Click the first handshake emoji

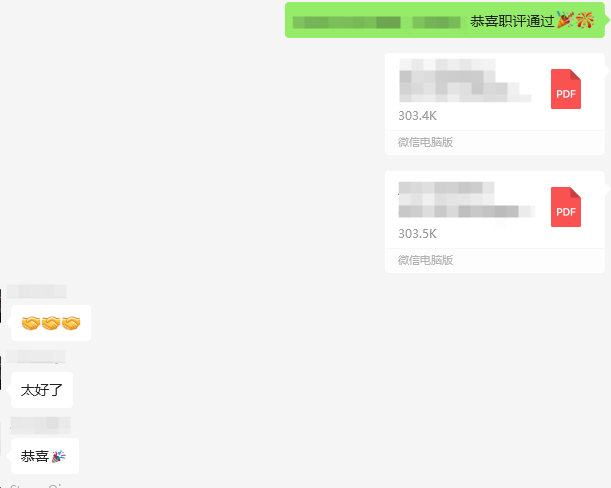pos(31,323)
